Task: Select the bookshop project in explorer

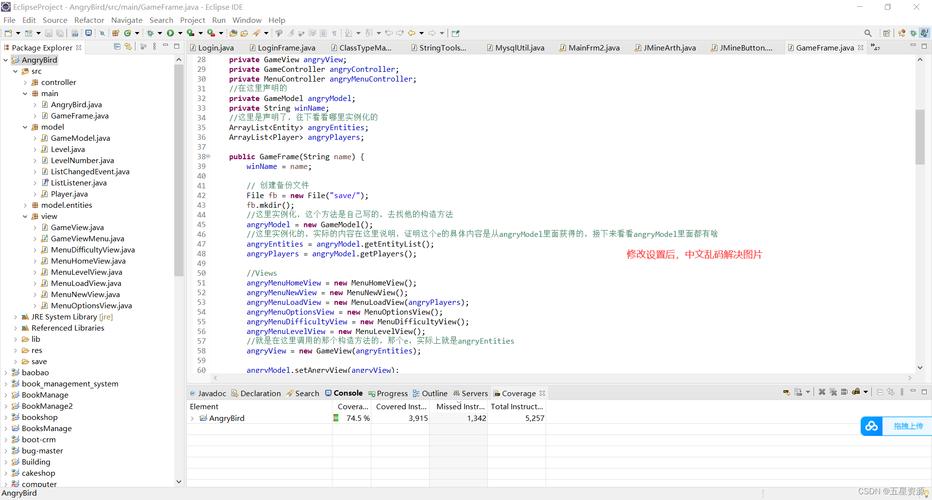Action: coord(40,417)
